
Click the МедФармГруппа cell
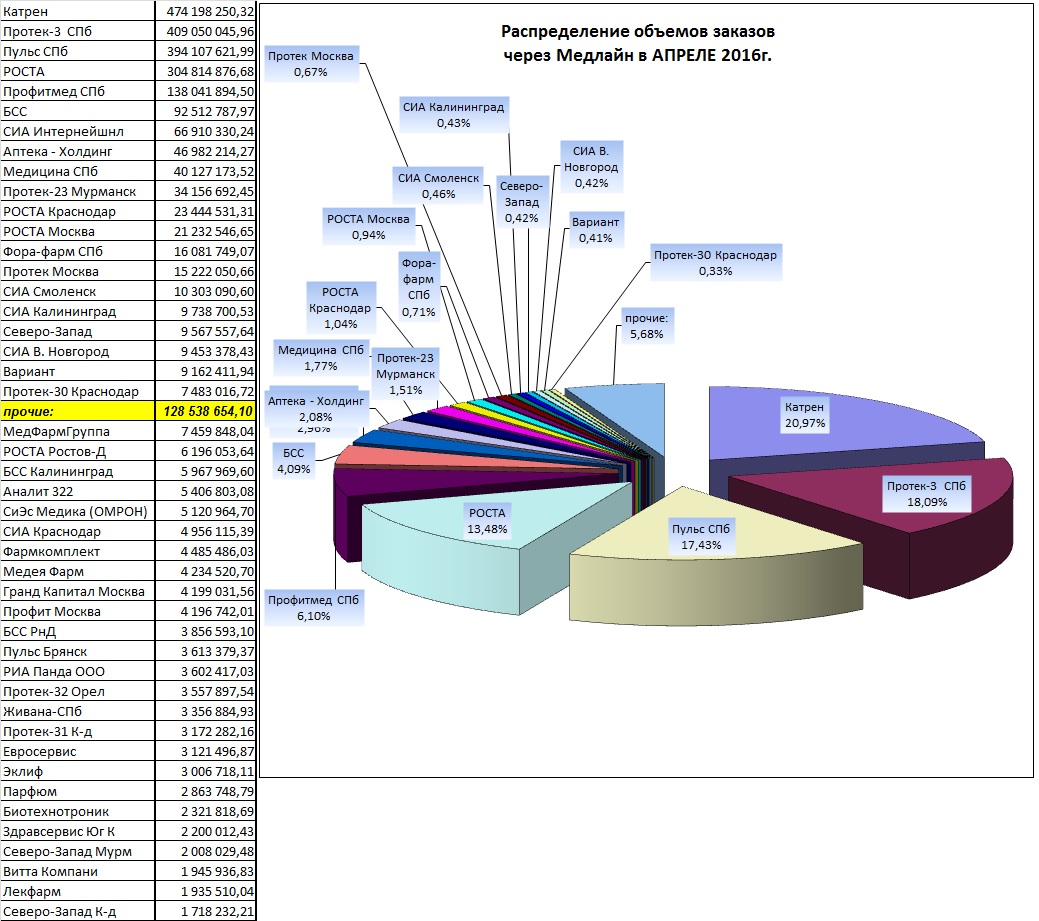[78, 431]
